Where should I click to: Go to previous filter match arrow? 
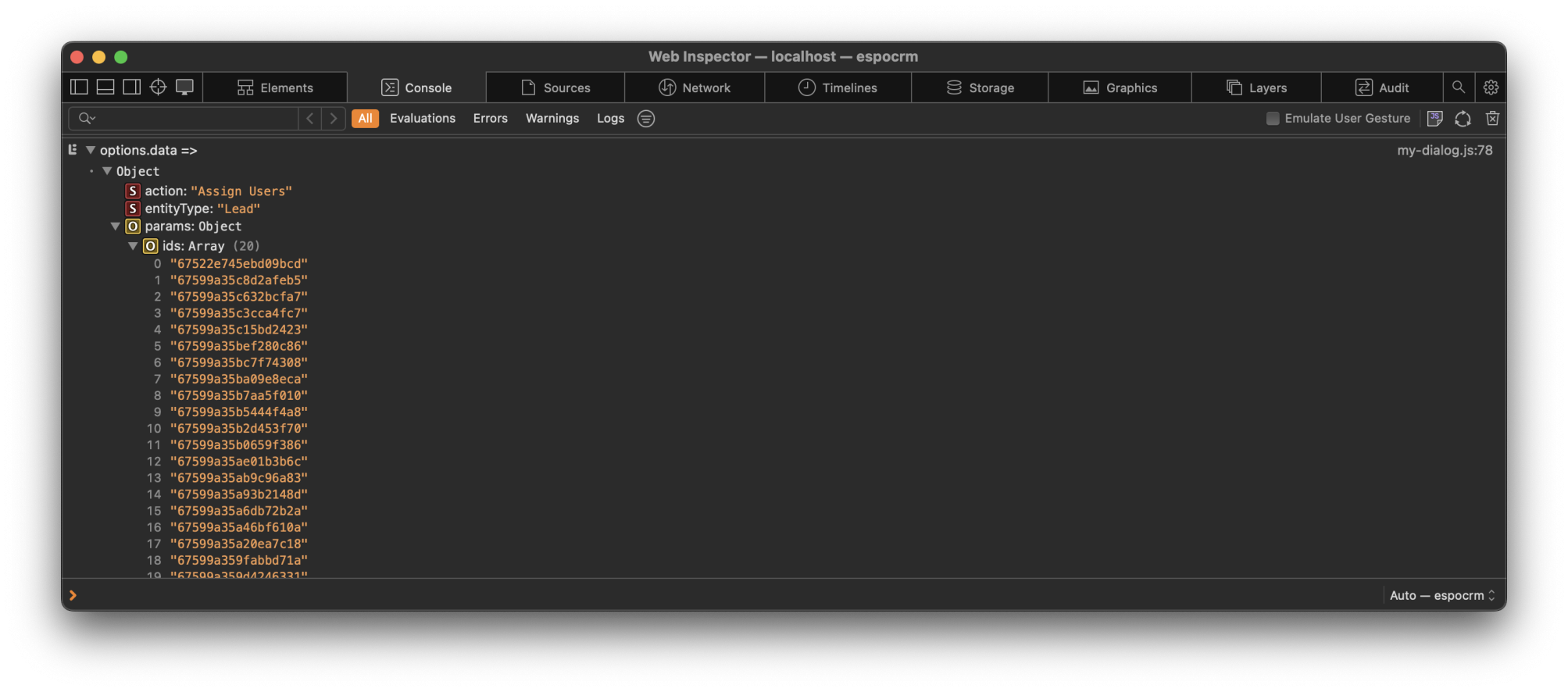tap(310, 118)
